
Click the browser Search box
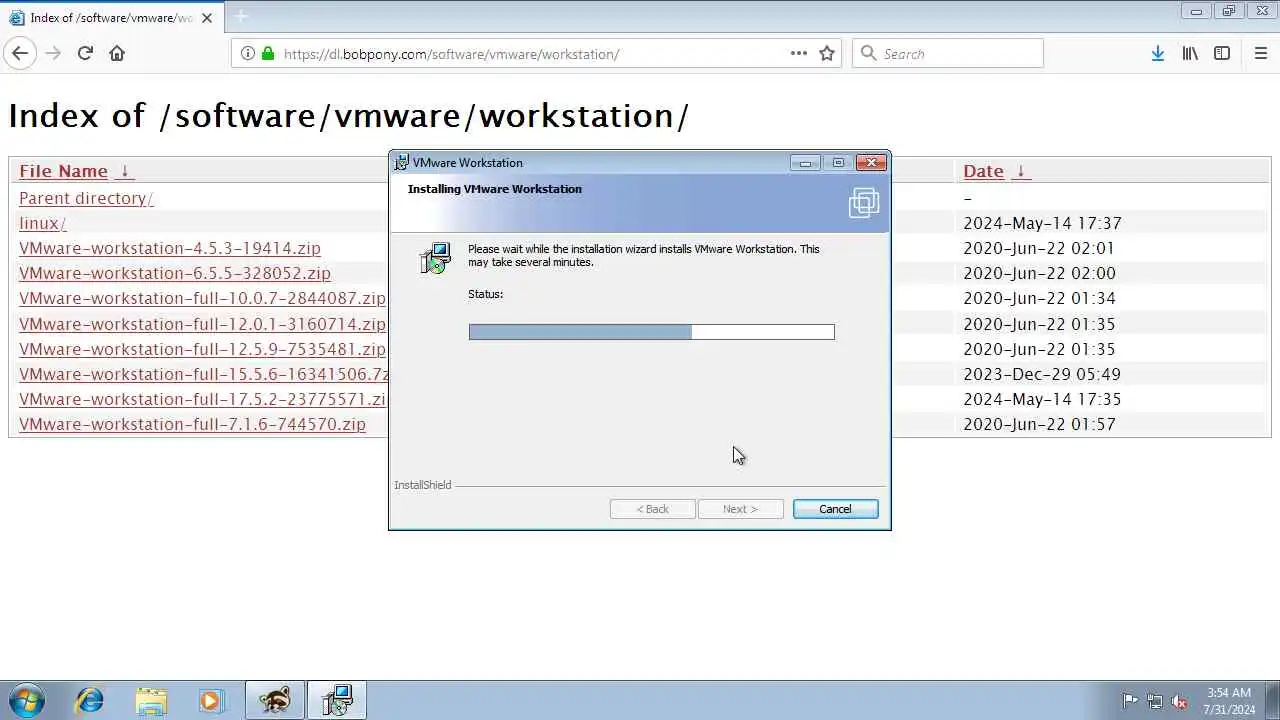coord(948,54)
